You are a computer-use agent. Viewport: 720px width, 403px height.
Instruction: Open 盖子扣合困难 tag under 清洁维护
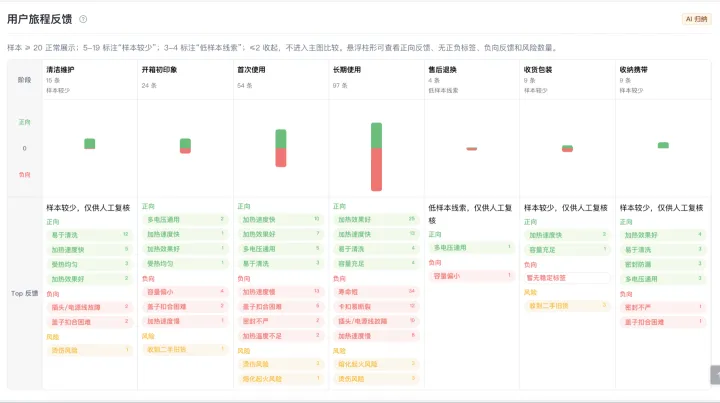coord(90,322)
